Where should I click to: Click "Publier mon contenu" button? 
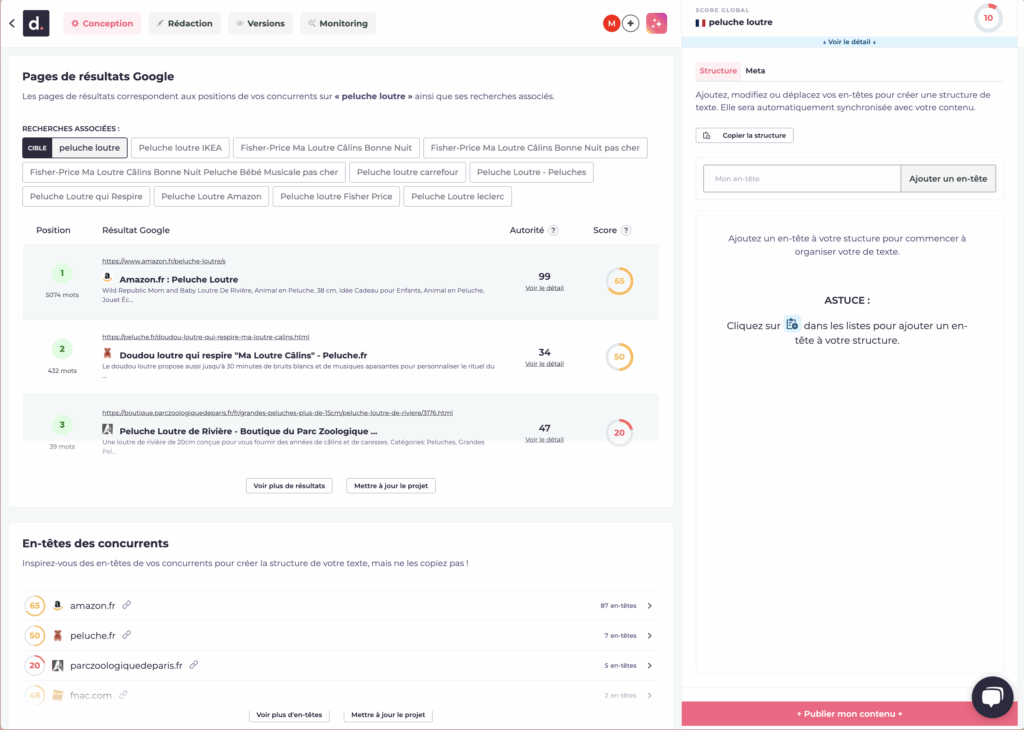[x=849, y=714]
